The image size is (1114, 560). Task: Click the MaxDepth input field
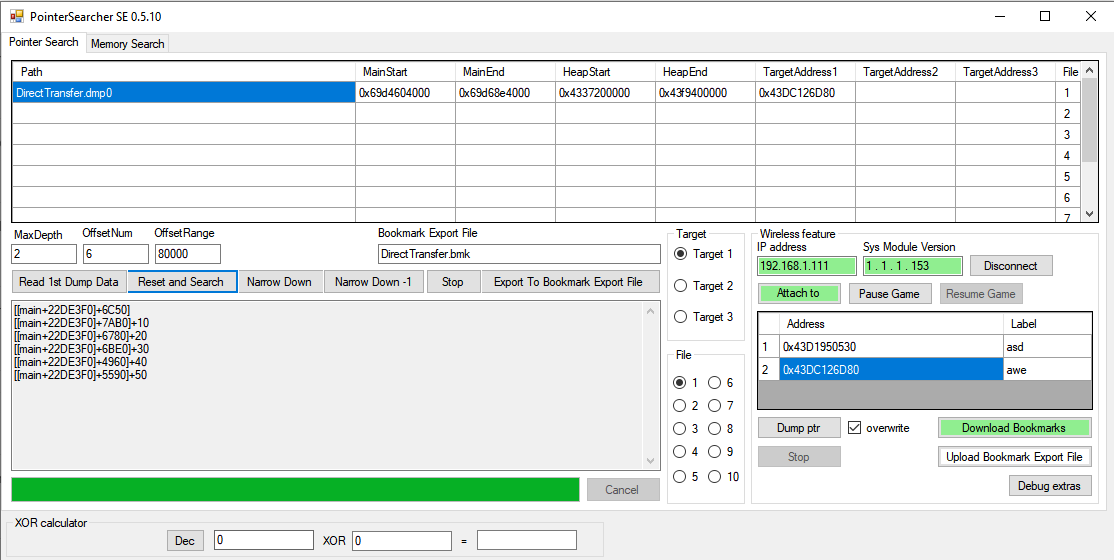point(44,254)
